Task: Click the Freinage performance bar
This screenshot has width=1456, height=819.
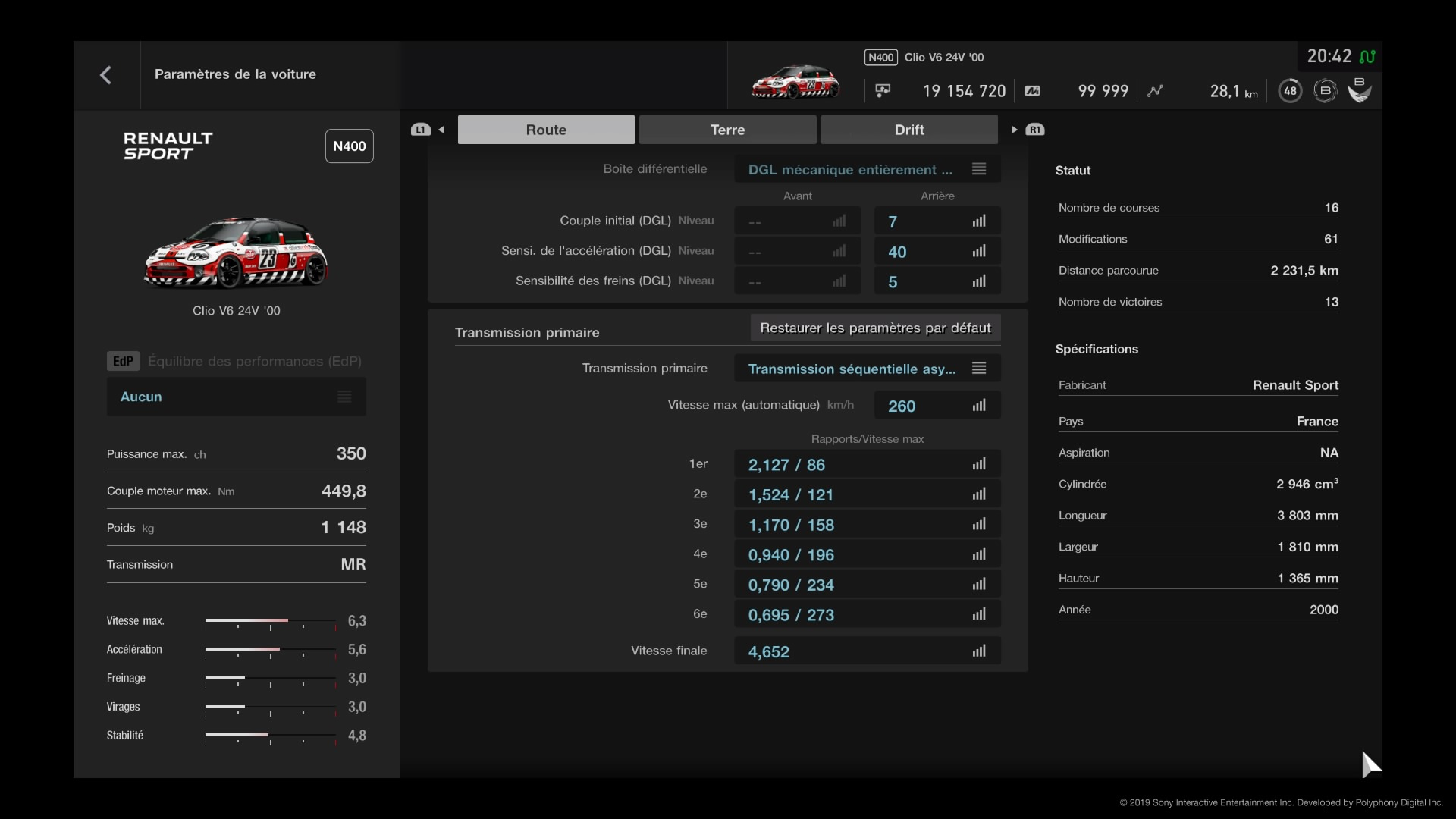Action: click(x=271, y=679)
